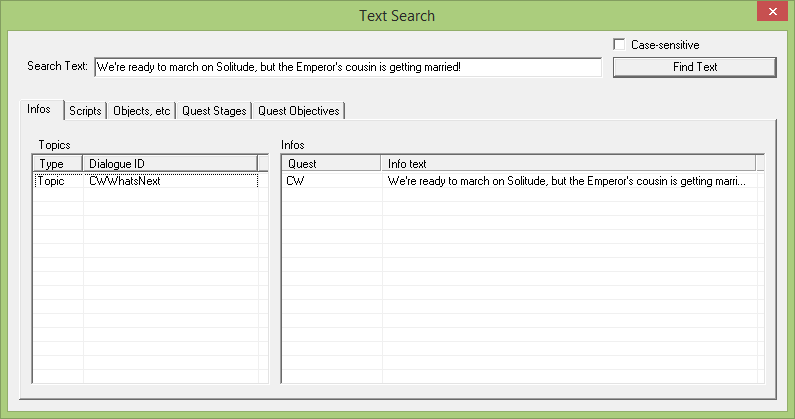Screen dimensions: 795x419
Task: Click the blank area below the CWWhatsNext row
Action: [150, 280]
